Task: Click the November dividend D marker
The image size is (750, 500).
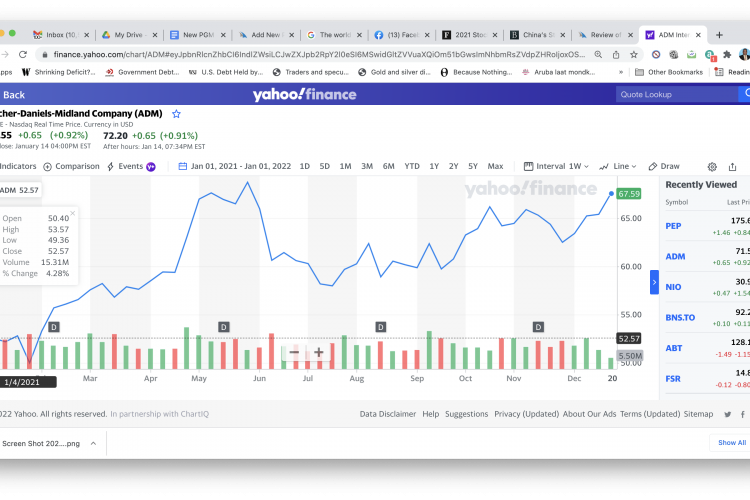Action: (538, 327)
